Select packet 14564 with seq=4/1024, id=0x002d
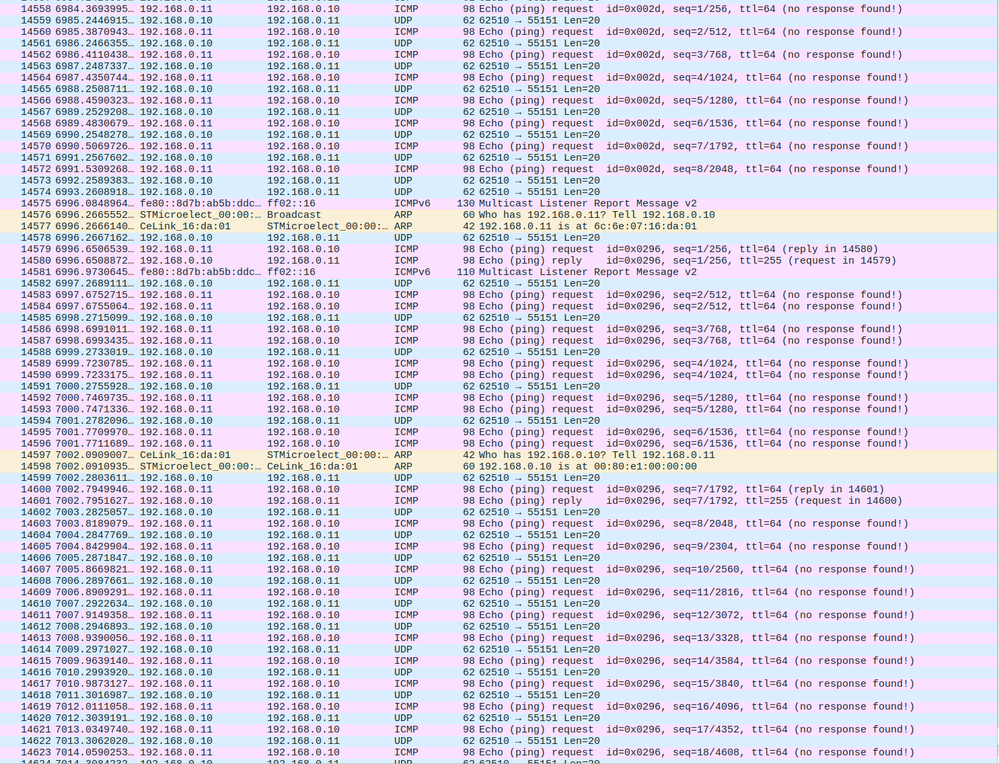 point(499,78)
